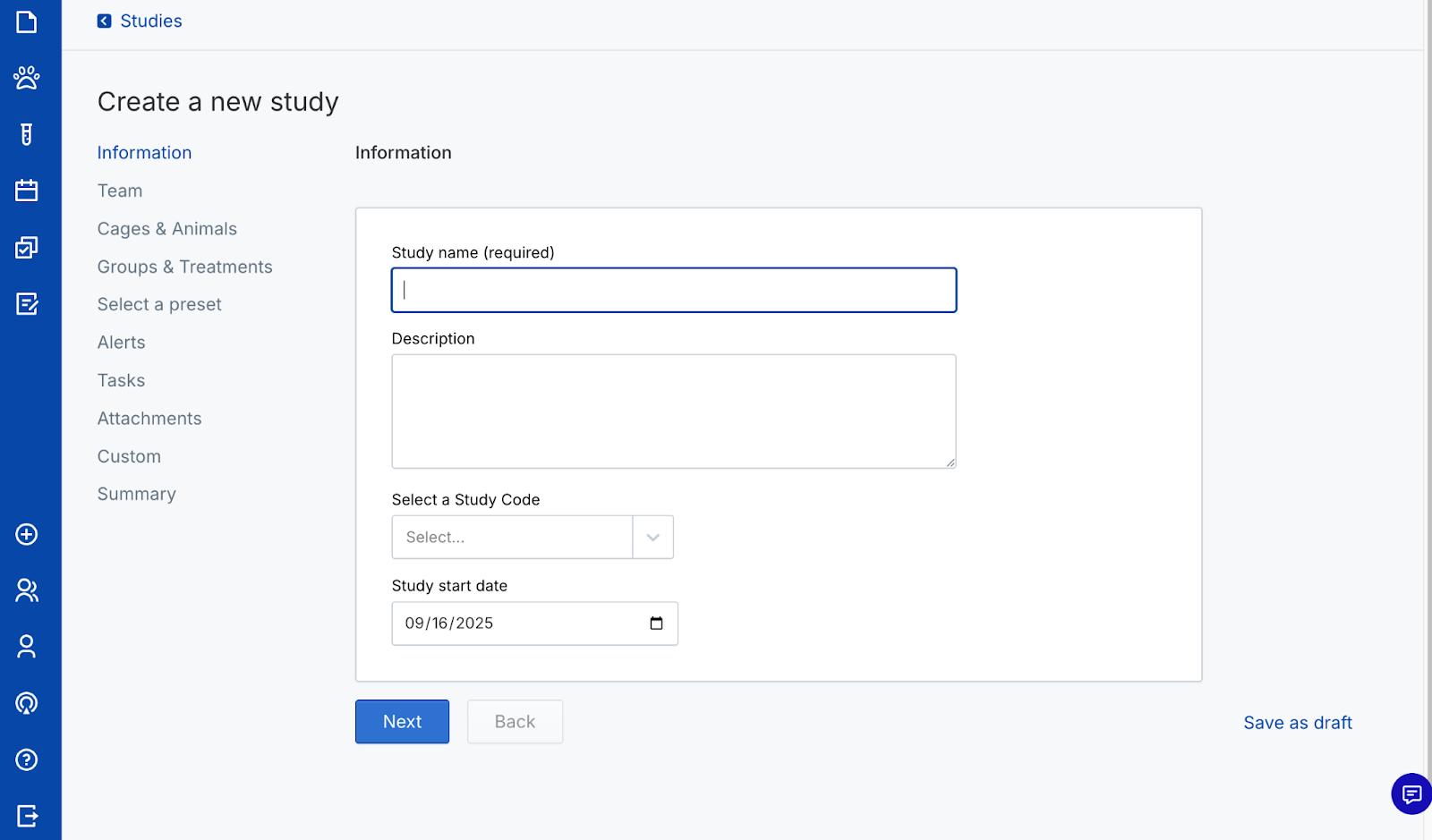Open the calendar icon in sidebar
Viewport: 1432px width, 840px height.
27,191
